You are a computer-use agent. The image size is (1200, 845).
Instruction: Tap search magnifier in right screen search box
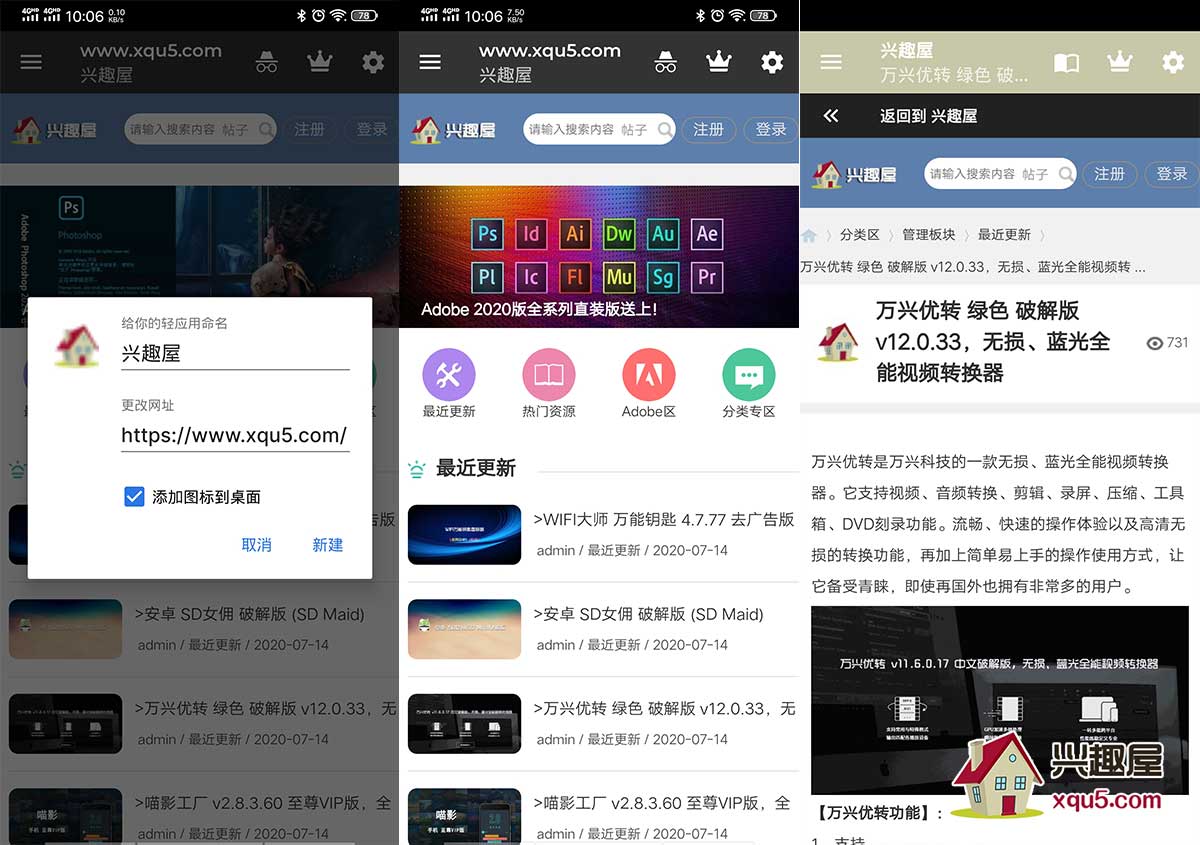click(1067, 174)
